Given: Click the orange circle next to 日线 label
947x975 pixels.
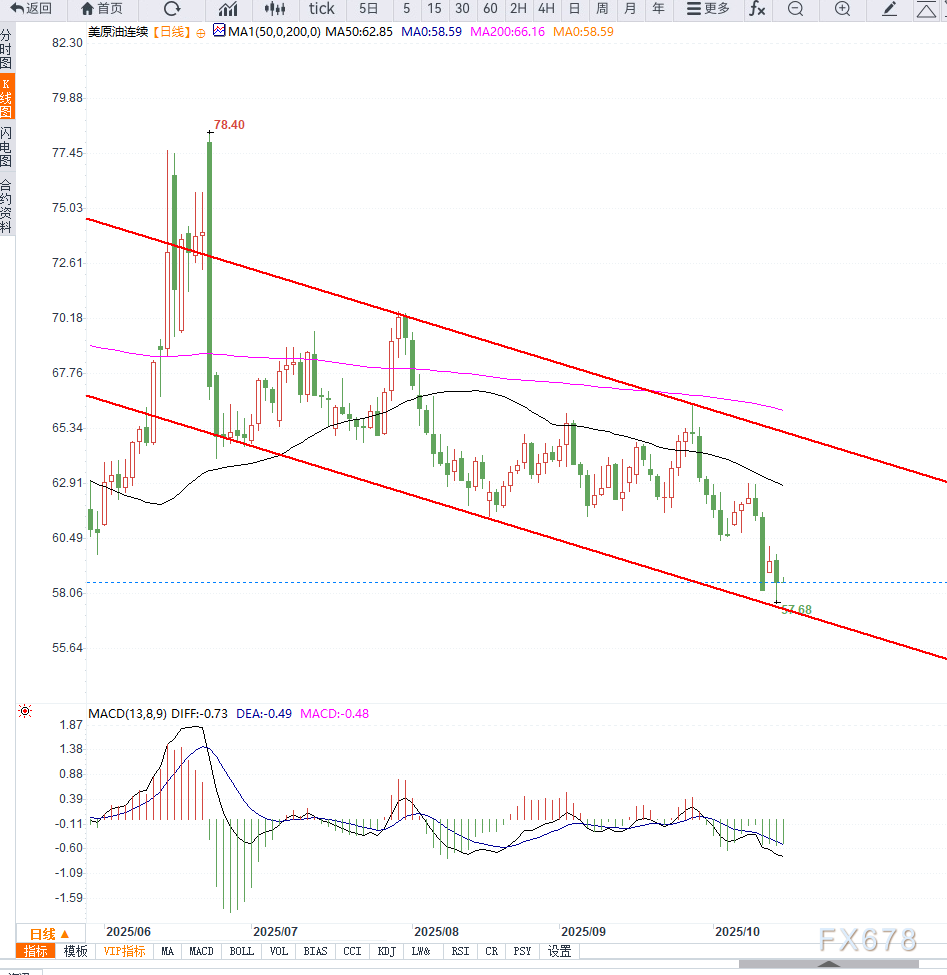Looking at the screenshot, I should pyautogui.click(x=201, y=33).
